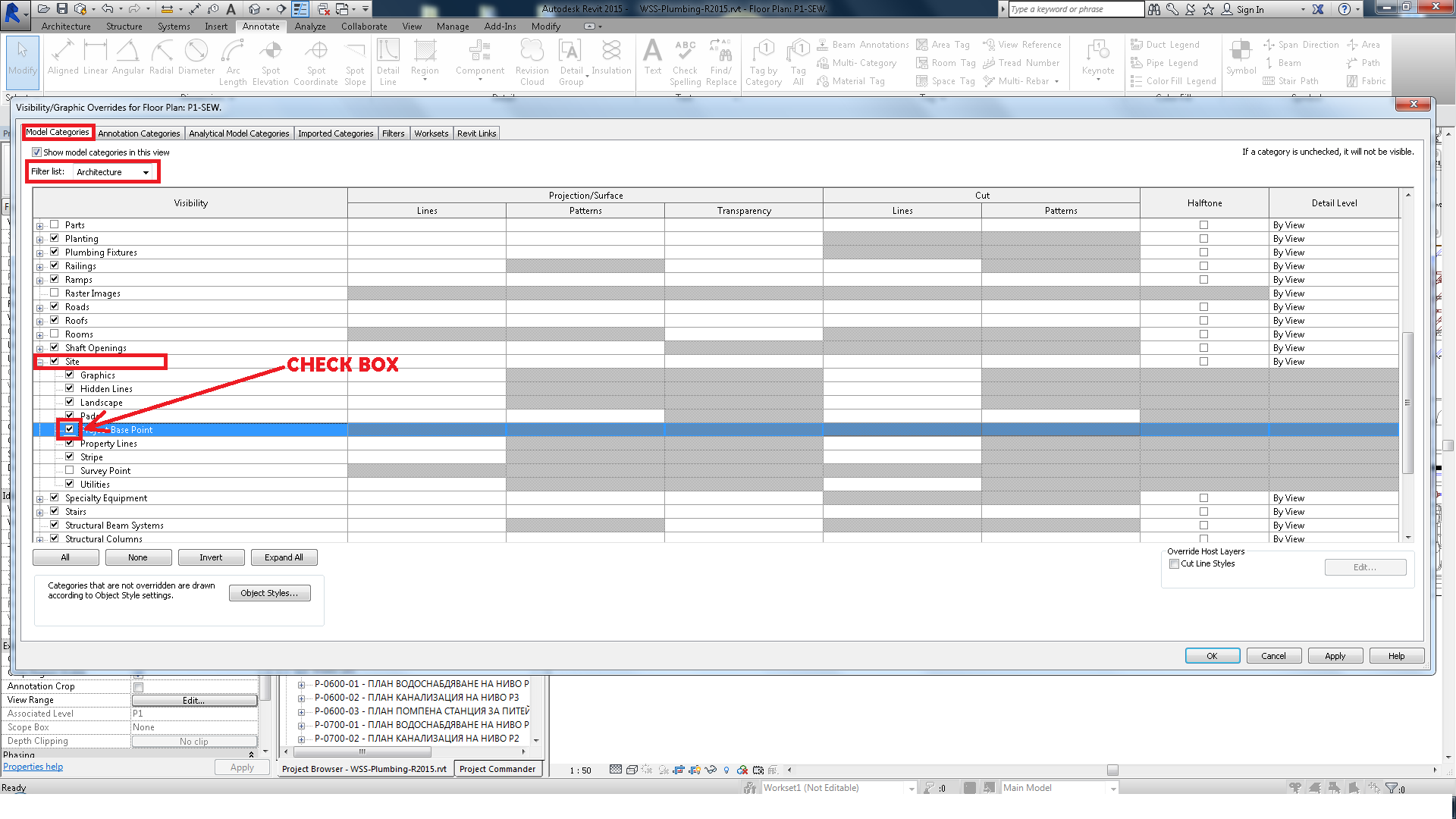Enable the Survey Point checkbox
The height and width of the screenshot is (819, 1456).
pyautogui.click(x=70, y=470)
